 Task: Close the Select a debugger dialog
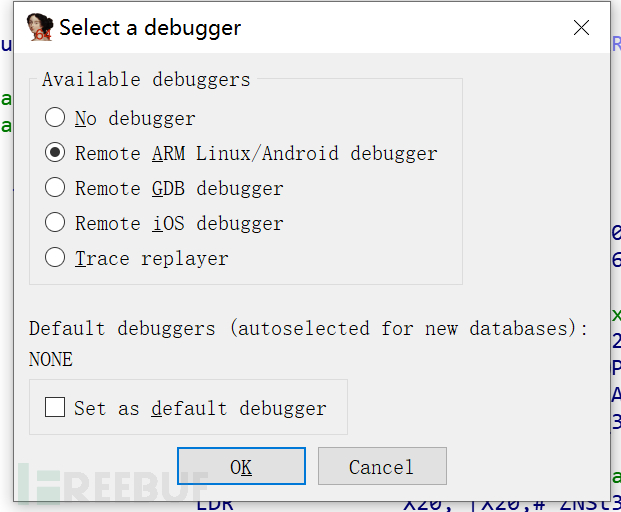coord(581,27)
